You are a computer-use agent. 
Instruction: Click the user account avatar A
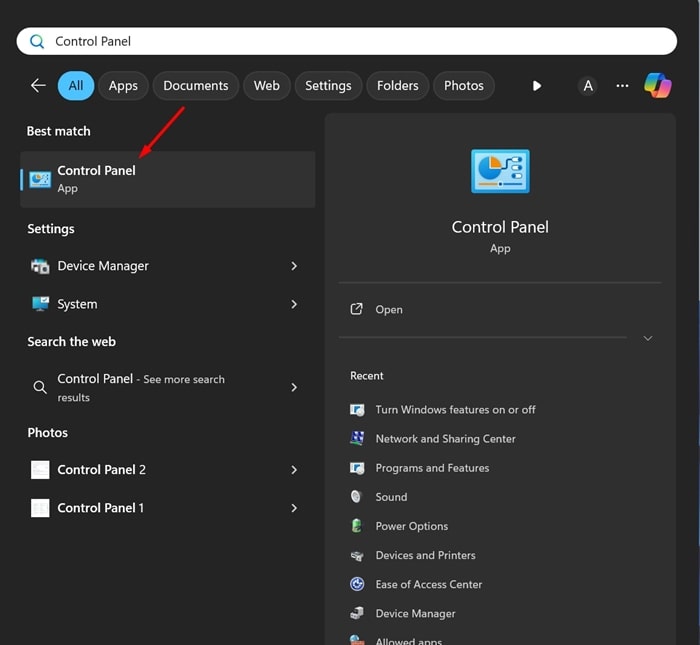(588, 86)
